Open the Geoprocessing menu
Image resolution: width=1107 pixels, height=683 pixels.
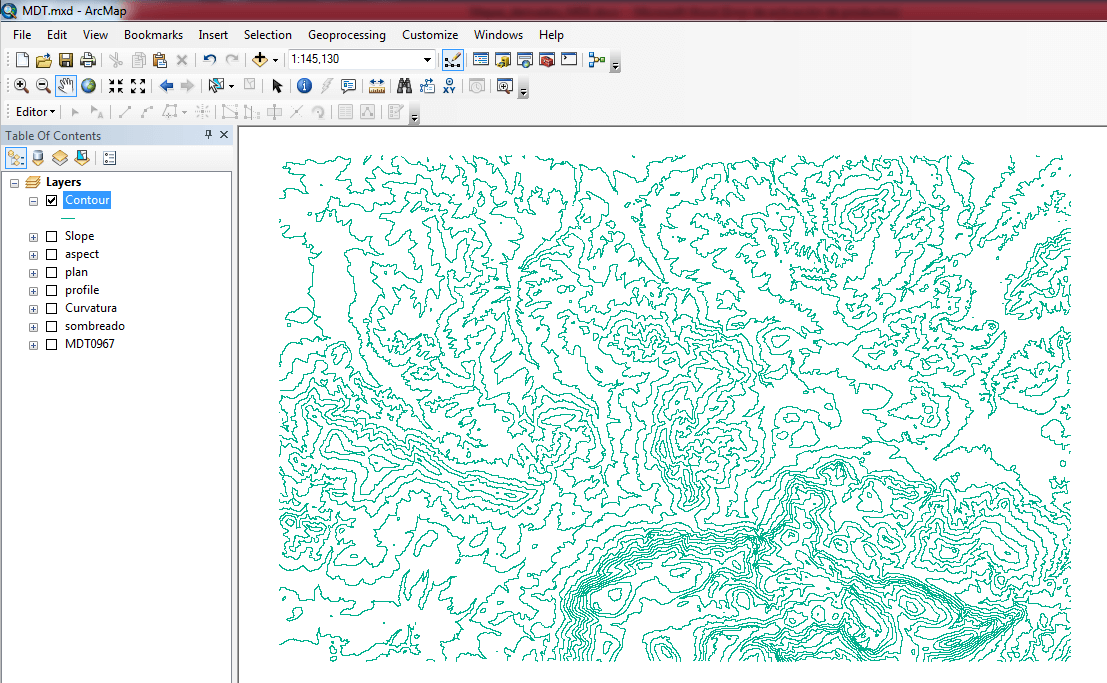346,35
